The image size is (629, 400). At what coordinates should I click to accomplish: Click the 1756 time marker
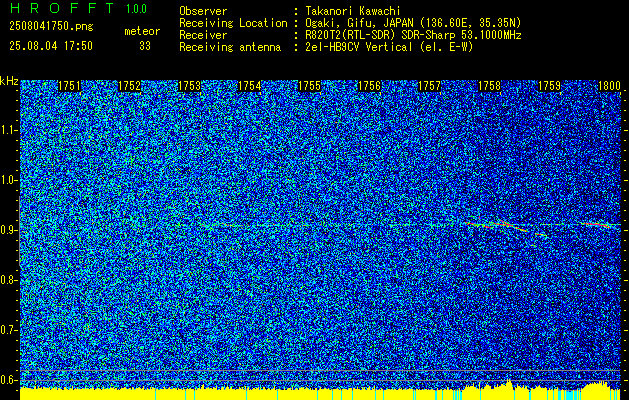click(369, 86)
